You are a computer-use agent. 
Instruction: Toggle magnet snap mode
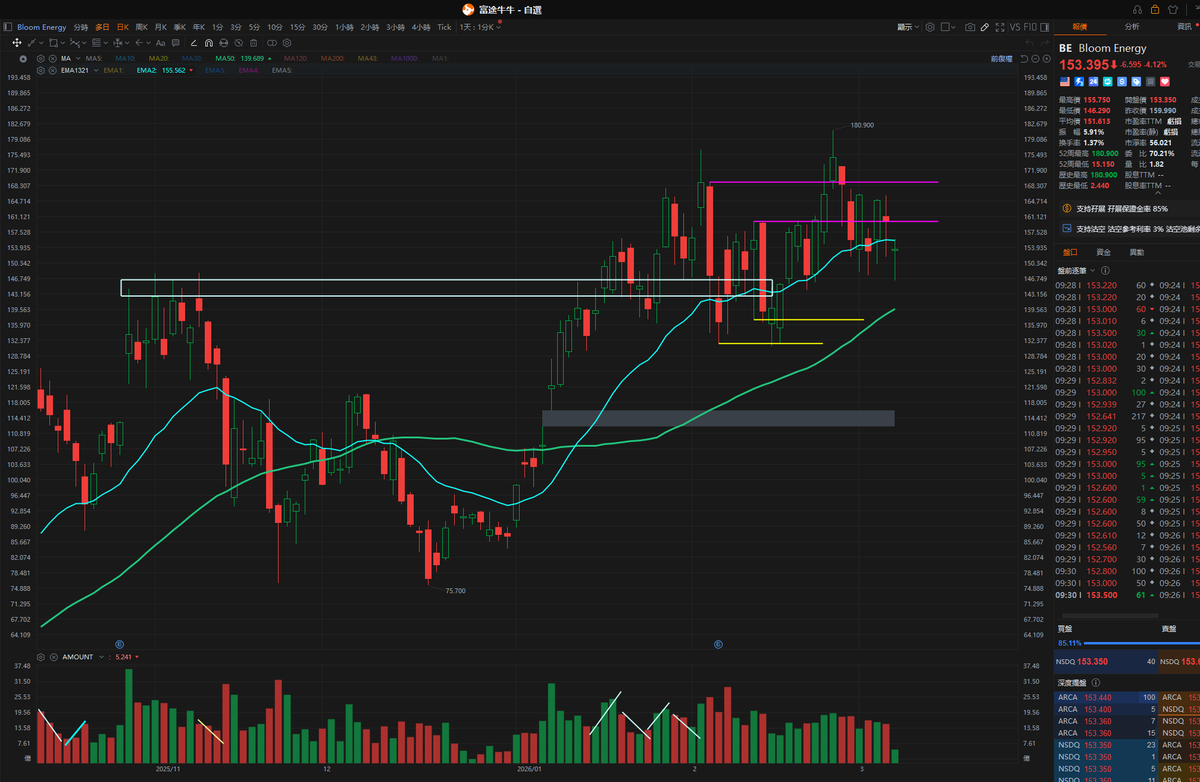[x=208, y=43]
